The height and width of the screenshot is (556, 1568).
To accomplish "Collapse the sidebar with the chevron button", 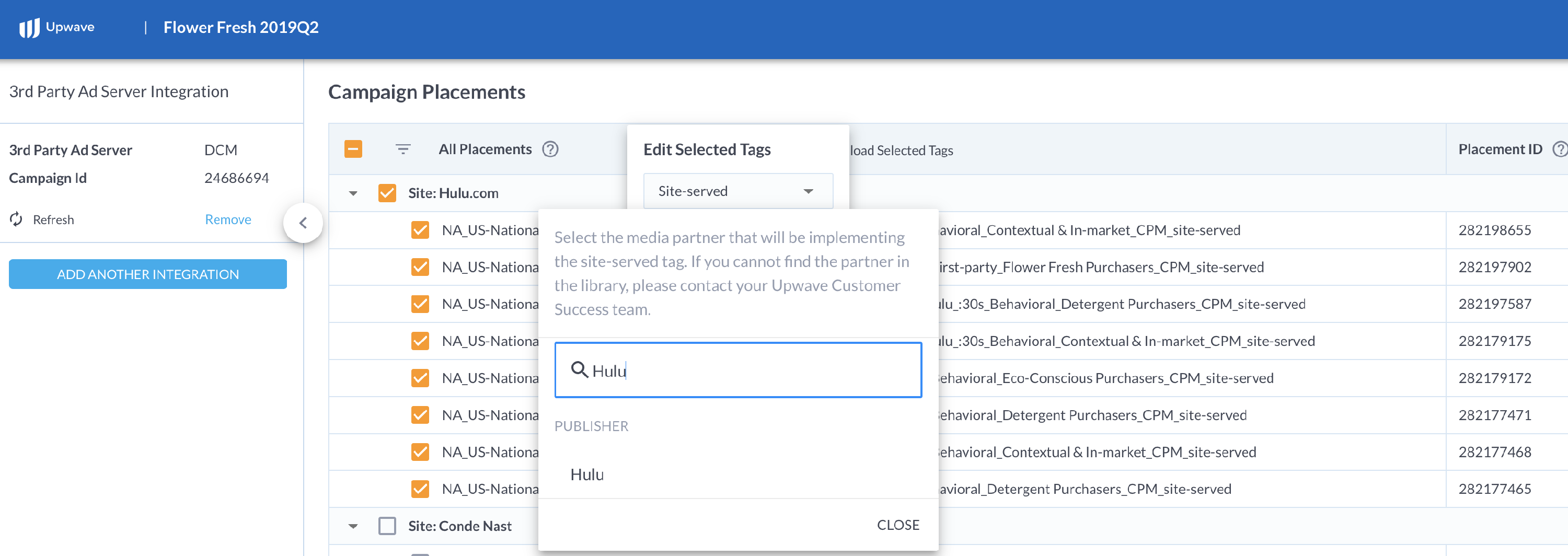I will (303, 223).
